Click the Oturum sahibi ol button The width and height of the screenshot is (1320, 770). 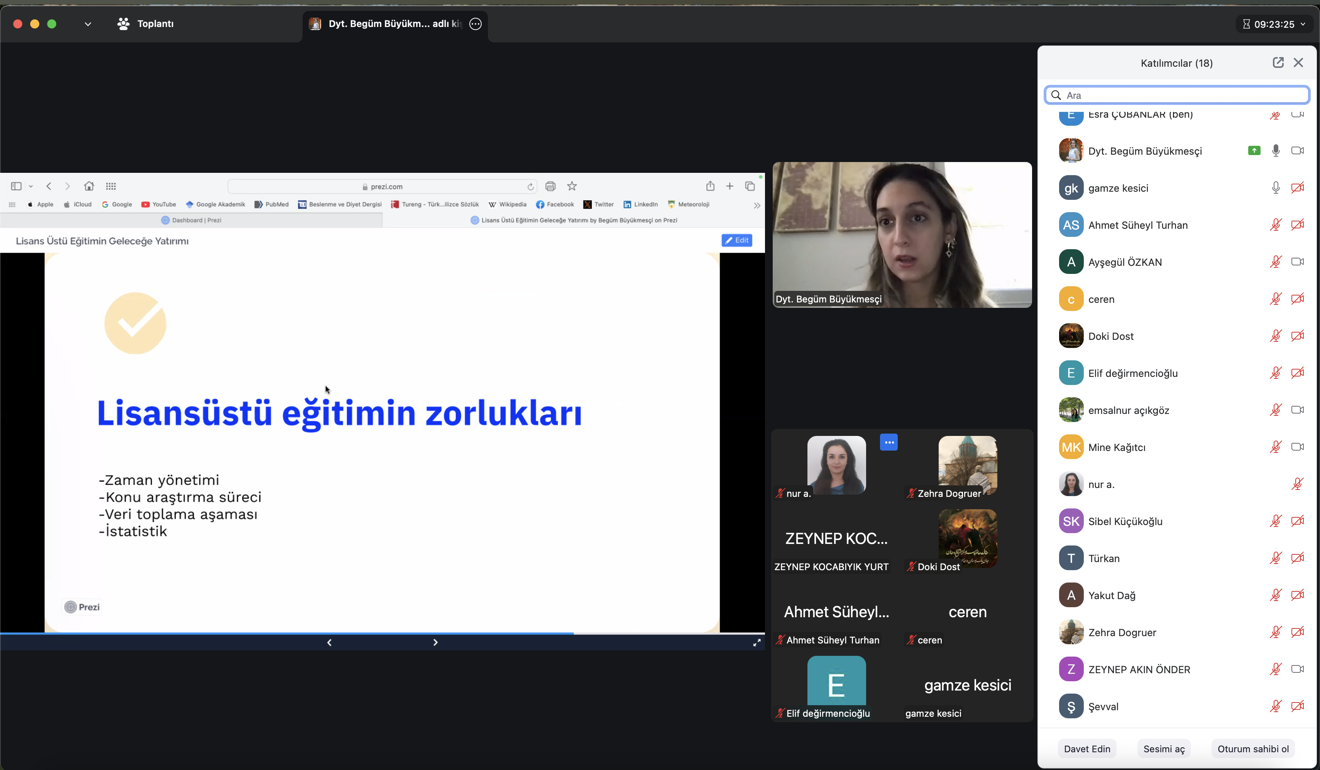[1253, 749]
